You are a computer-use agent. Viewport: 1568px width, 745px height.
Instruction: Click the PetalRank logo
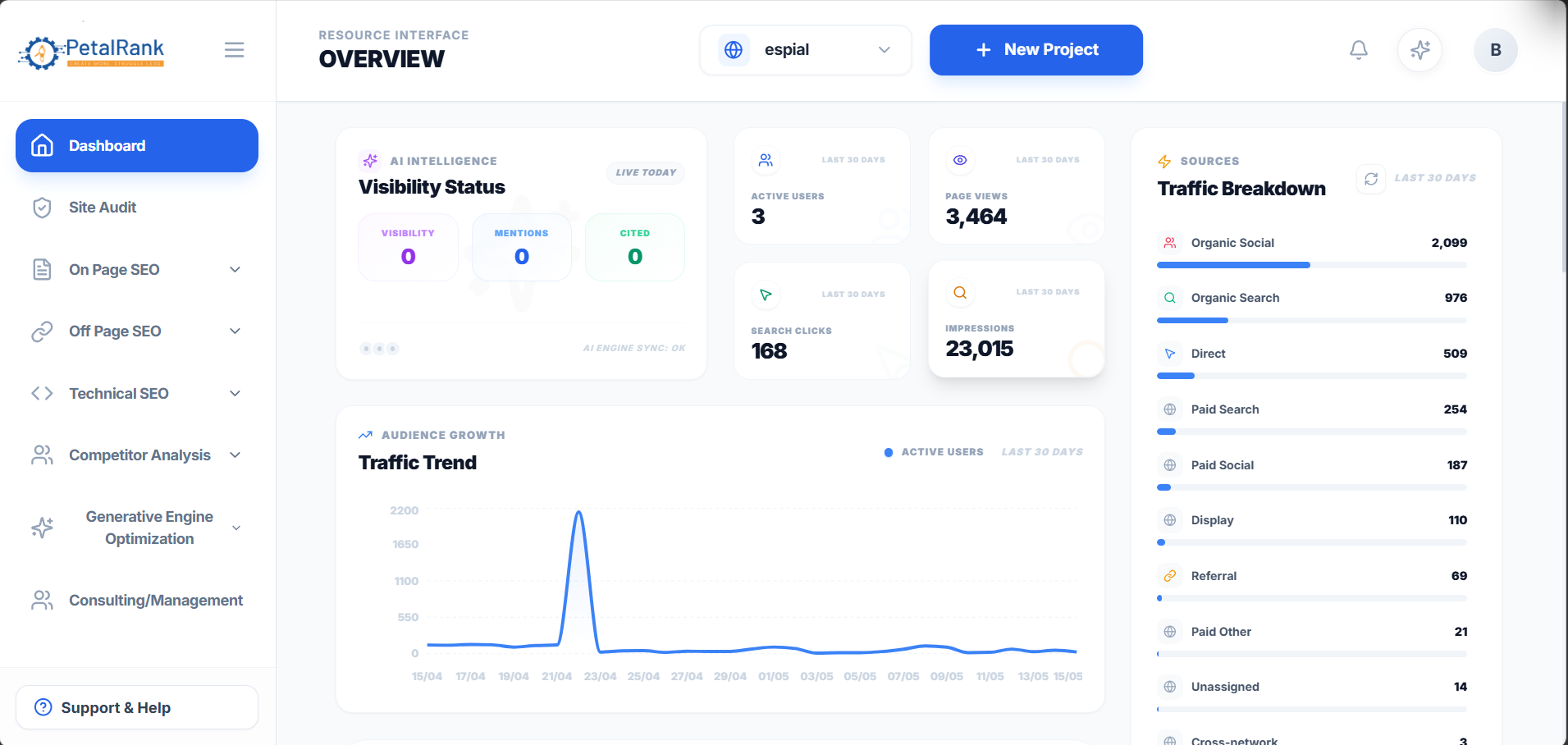[91, 51]
